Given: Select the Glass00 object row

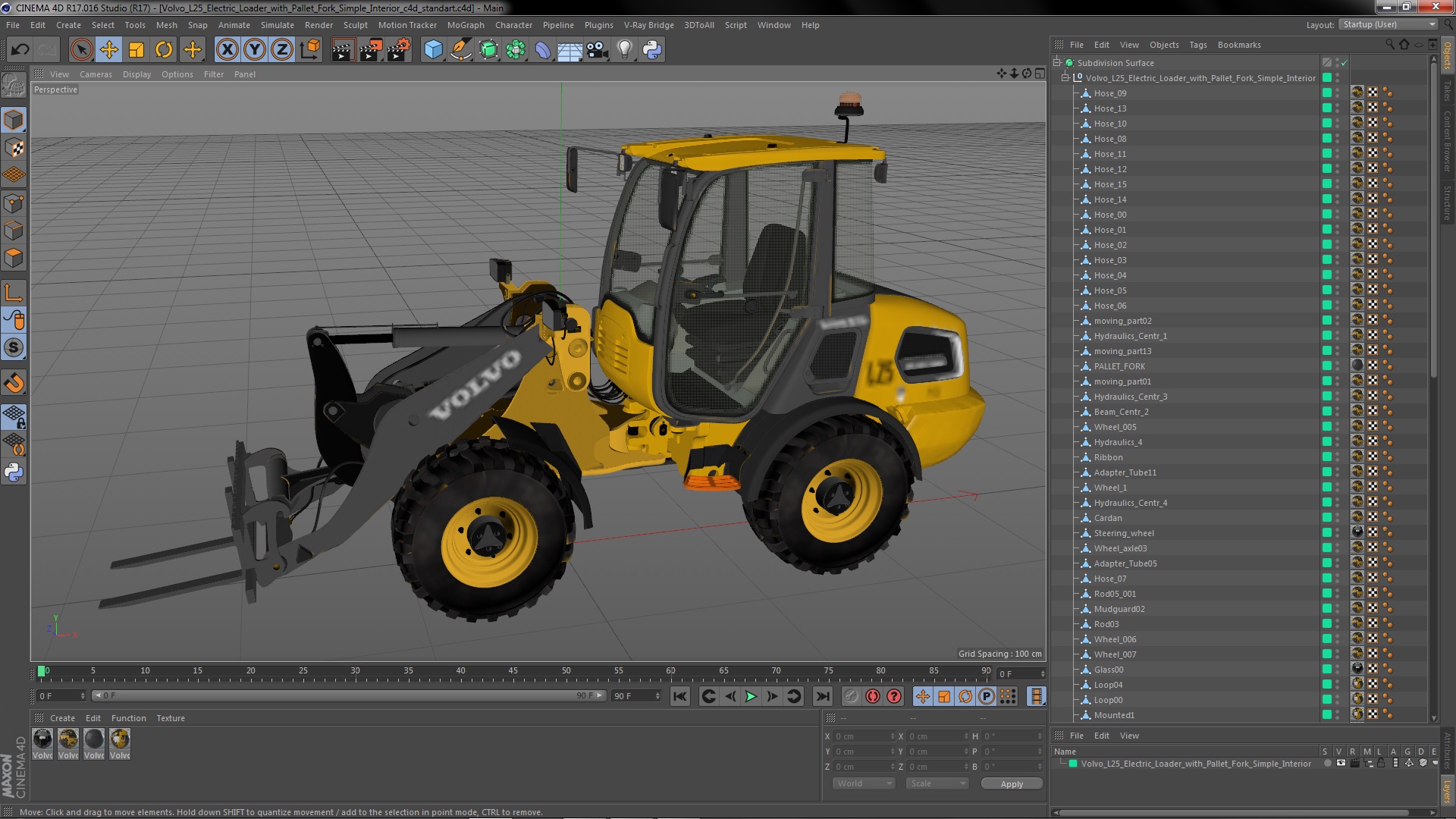Looking at the screenshot, I should [x=1108, y=670].
